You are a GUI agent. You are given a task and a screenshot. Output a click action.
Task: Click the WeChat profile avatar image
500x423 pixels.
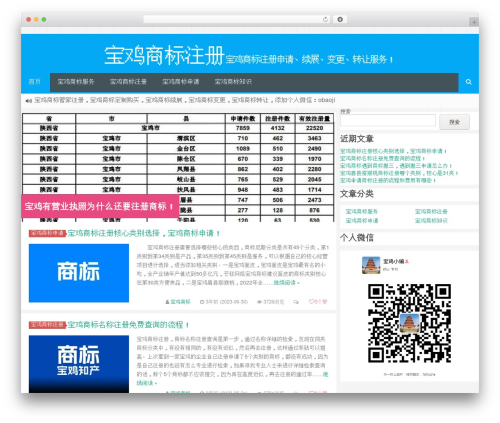[371, 265]
